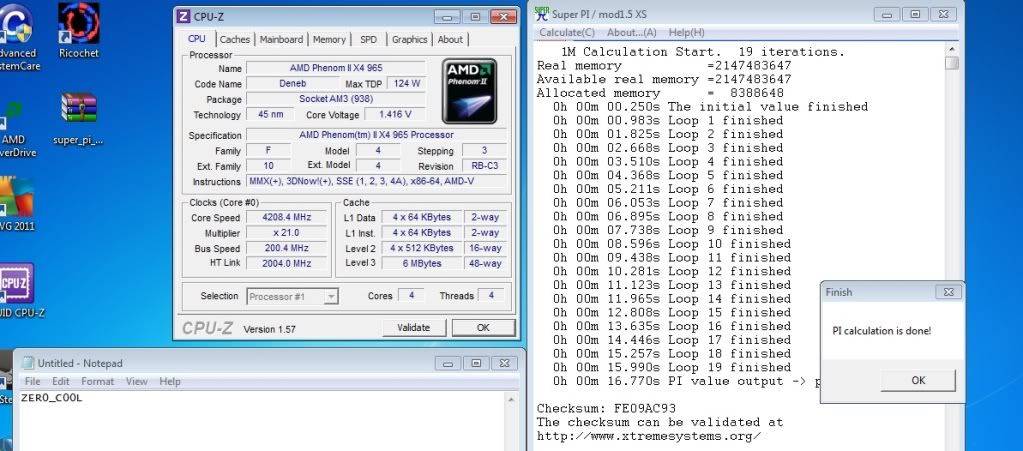Viewport: 1023px width, 451px height.
Task: Close the Finish dialog with X button
Action: (x=949, y=292)
